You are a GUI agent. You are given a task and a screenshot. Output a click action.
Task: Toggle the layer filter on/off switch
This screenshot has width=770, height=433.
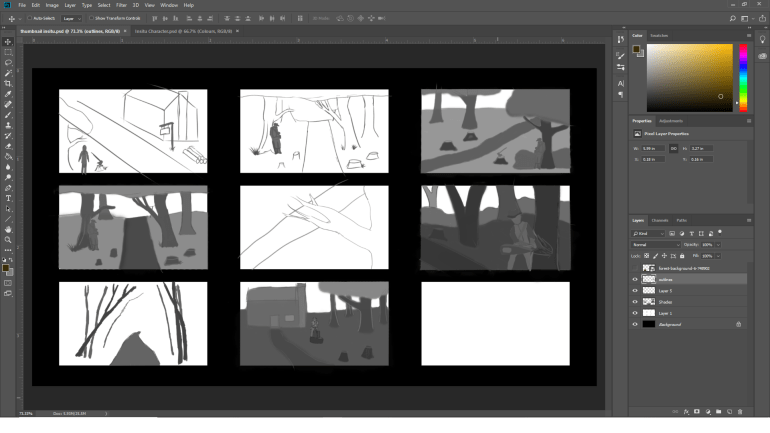coord(720,232)
